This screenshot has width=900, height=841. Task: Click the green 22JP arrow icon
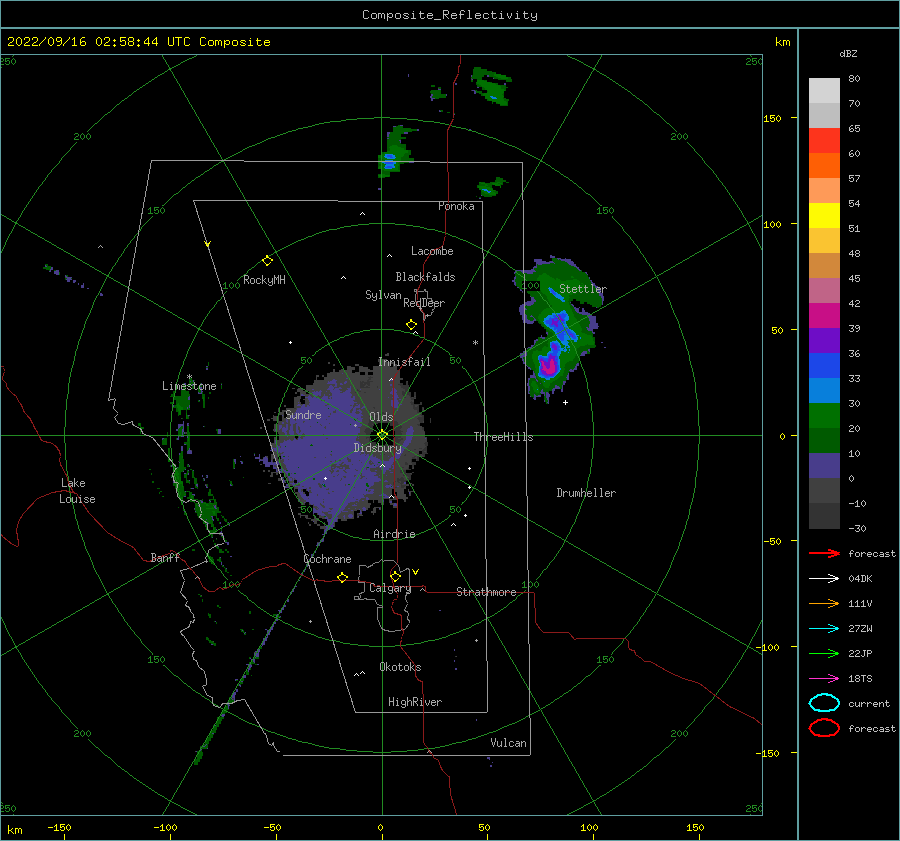(824, 653)
